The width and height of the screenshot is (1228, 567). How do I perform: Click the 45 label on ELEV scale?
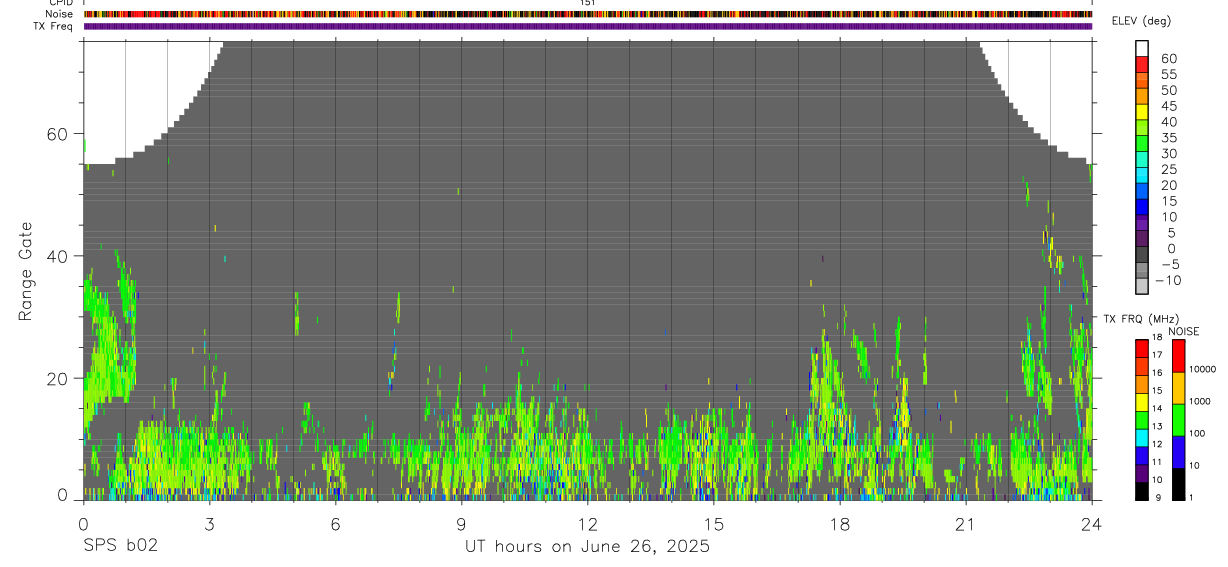(1168, 106)
